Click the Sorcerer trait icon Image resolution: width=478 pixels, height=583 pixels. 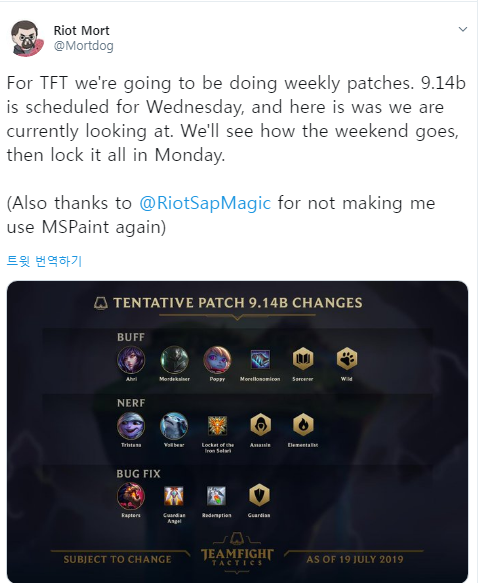click(303, 359)
